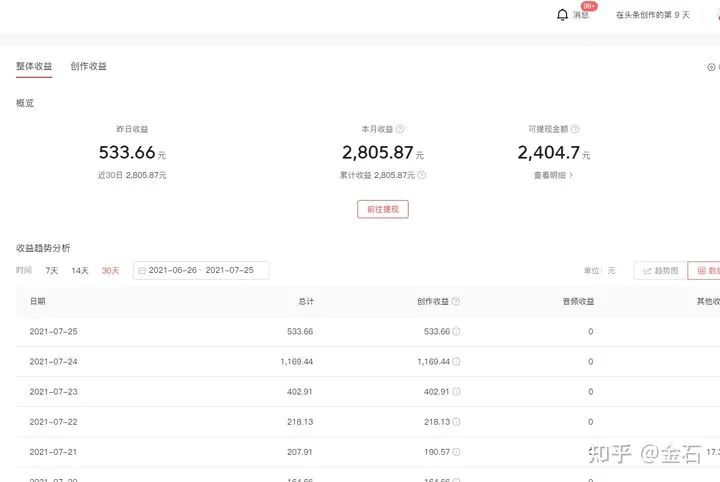Click the help icon next to 可提现金额
The image size is (720, 482).
[575, 129]
